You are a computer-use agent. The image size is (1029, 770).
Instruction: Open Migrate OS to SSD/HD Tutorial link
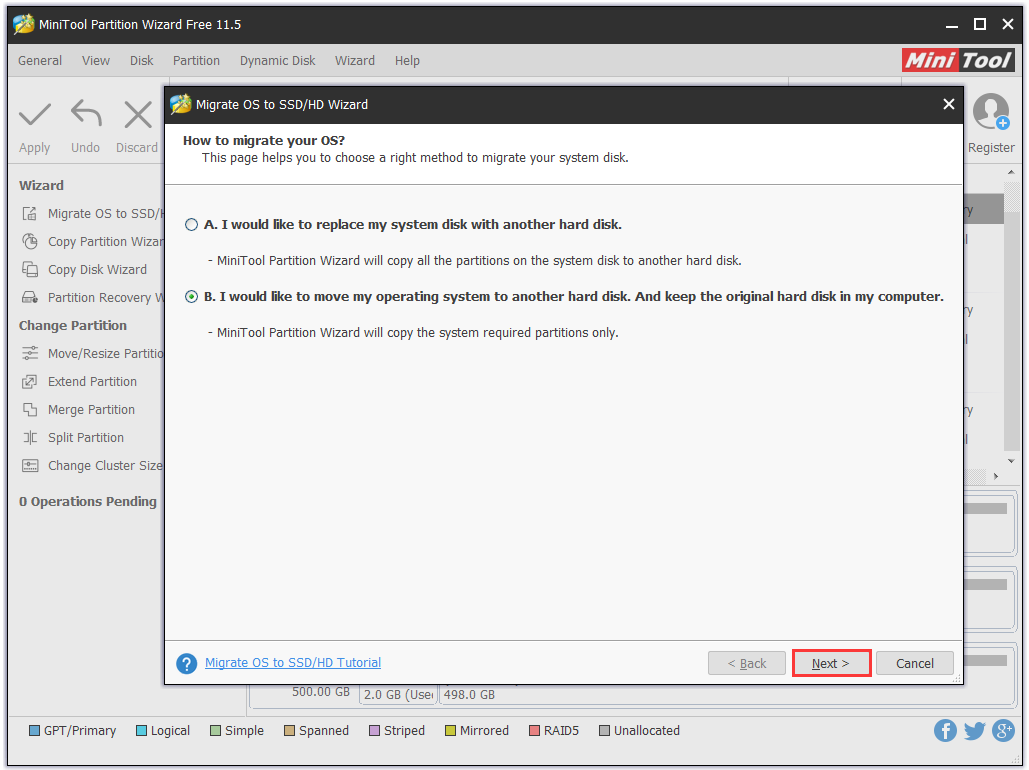pos(293,662)
